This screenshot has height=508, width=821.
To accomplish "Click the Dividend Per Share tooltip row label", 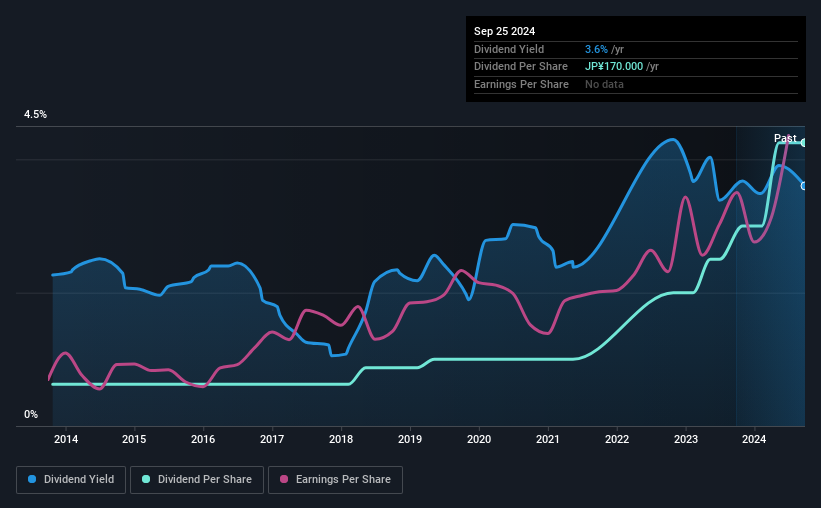I will [x=520, y=67].
